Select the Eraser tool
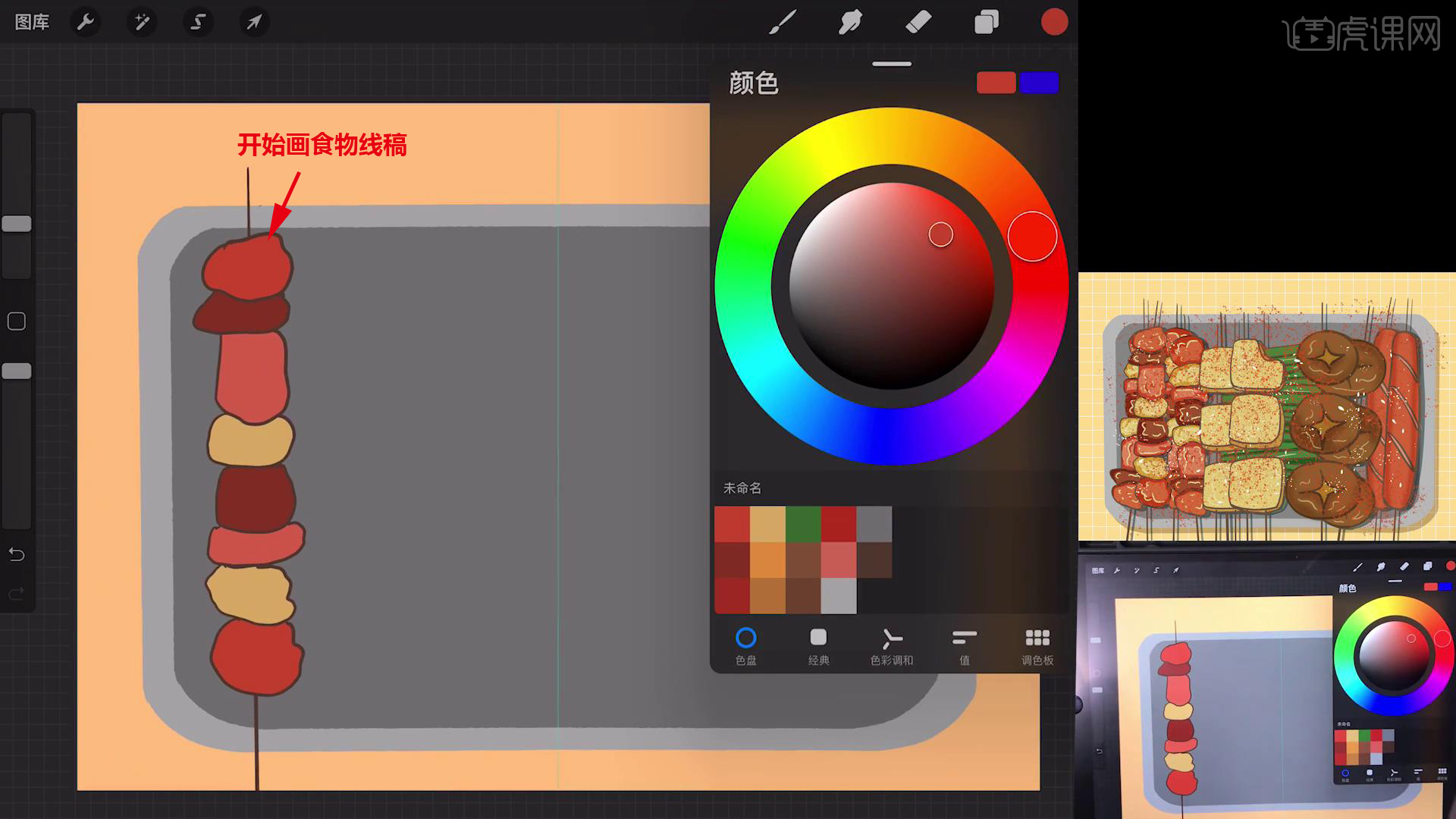The image size is (1456, 819). (x=918, y=22)
